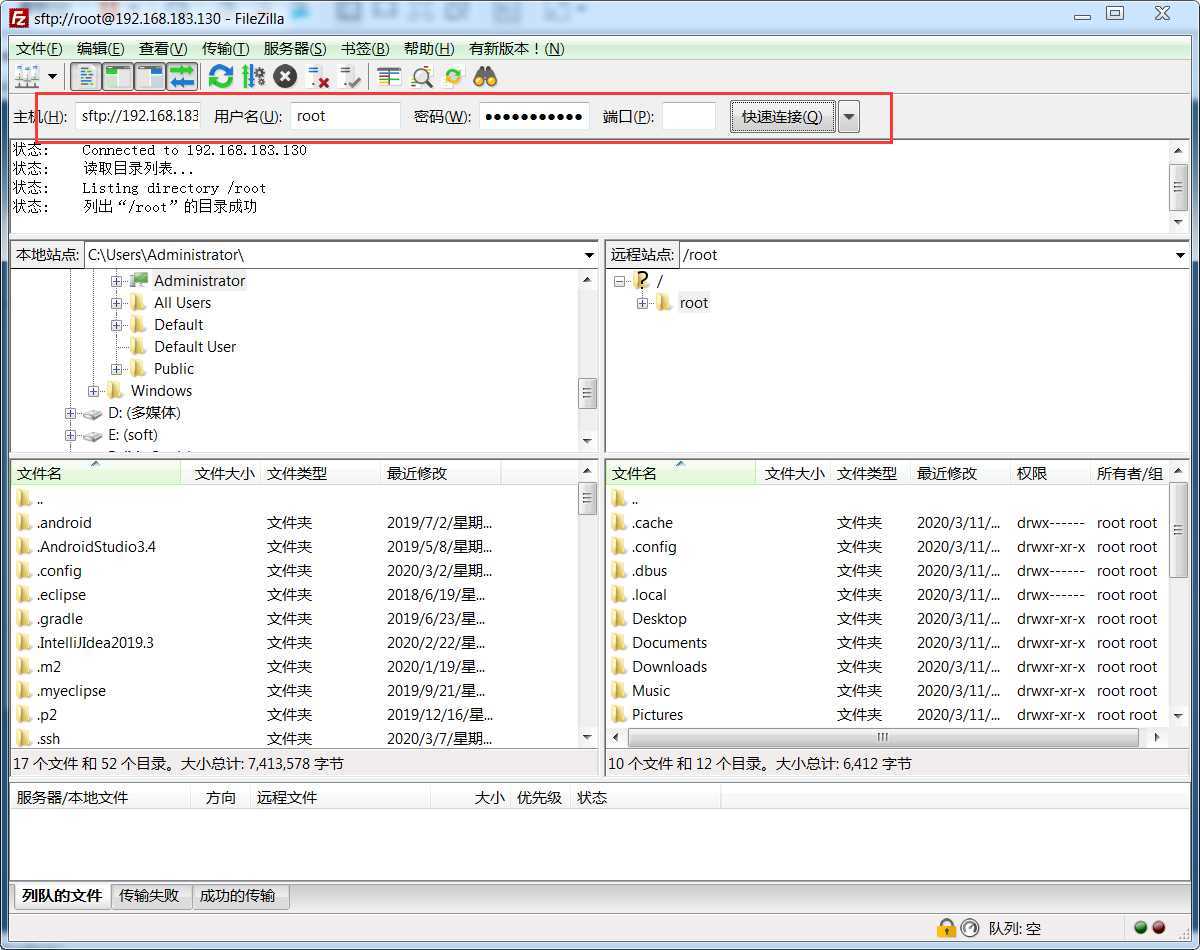Open the quick connect history dropdown
This screenshot has width=1200, height=950.
pos(849,117)
